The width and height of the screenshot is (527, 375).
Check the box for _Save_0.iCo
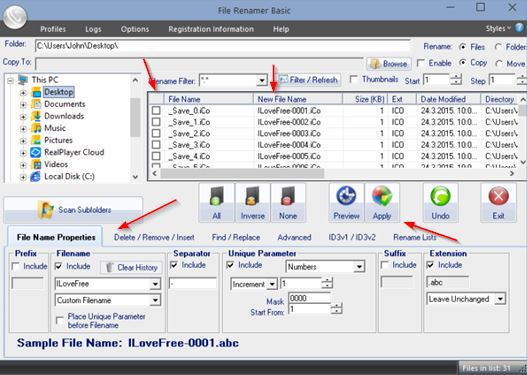[156, 111]
